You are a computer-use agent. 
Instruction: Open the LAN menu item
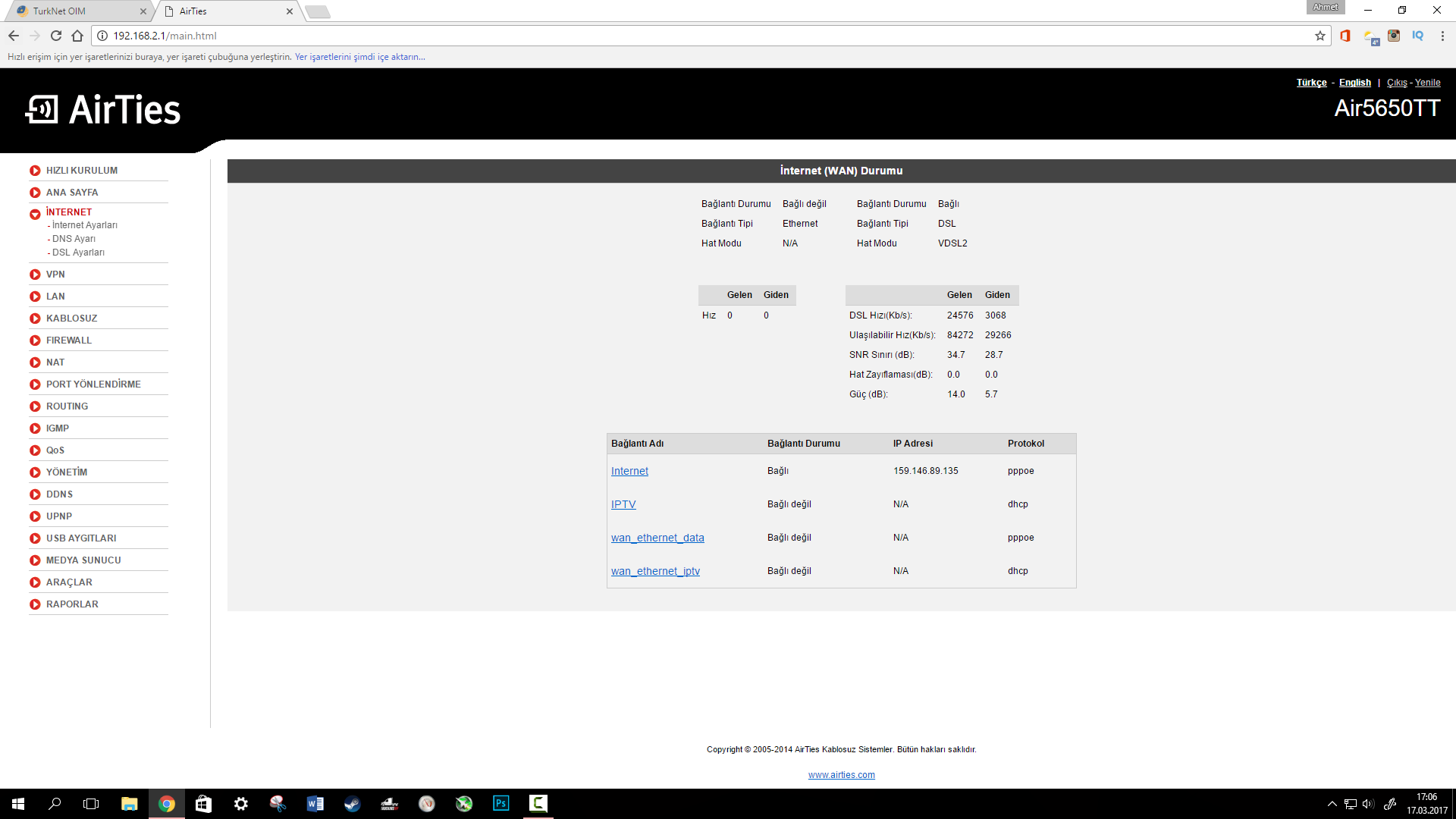pos(55,297)
